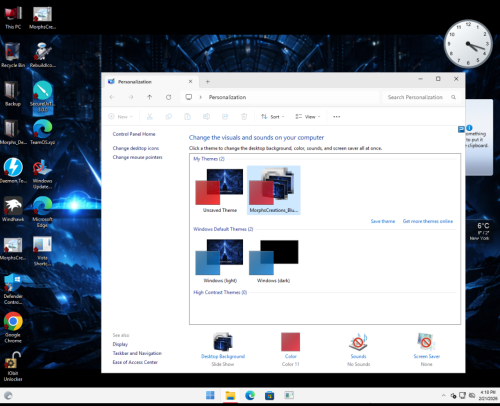Open the New dropdown menu

tap(121, 117)
